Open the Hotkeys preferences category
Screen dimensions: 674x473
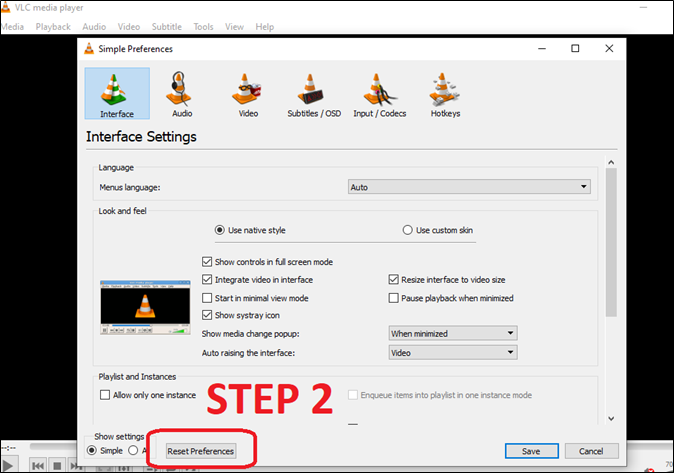tap(445, 94)
